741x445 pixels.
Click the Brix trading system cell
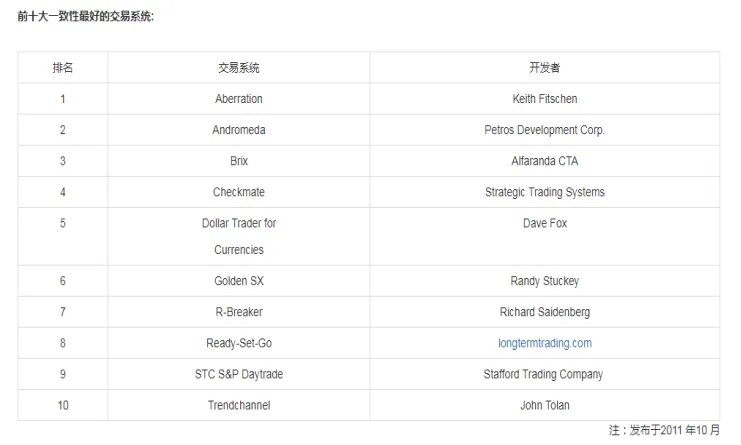pos(239,161)
